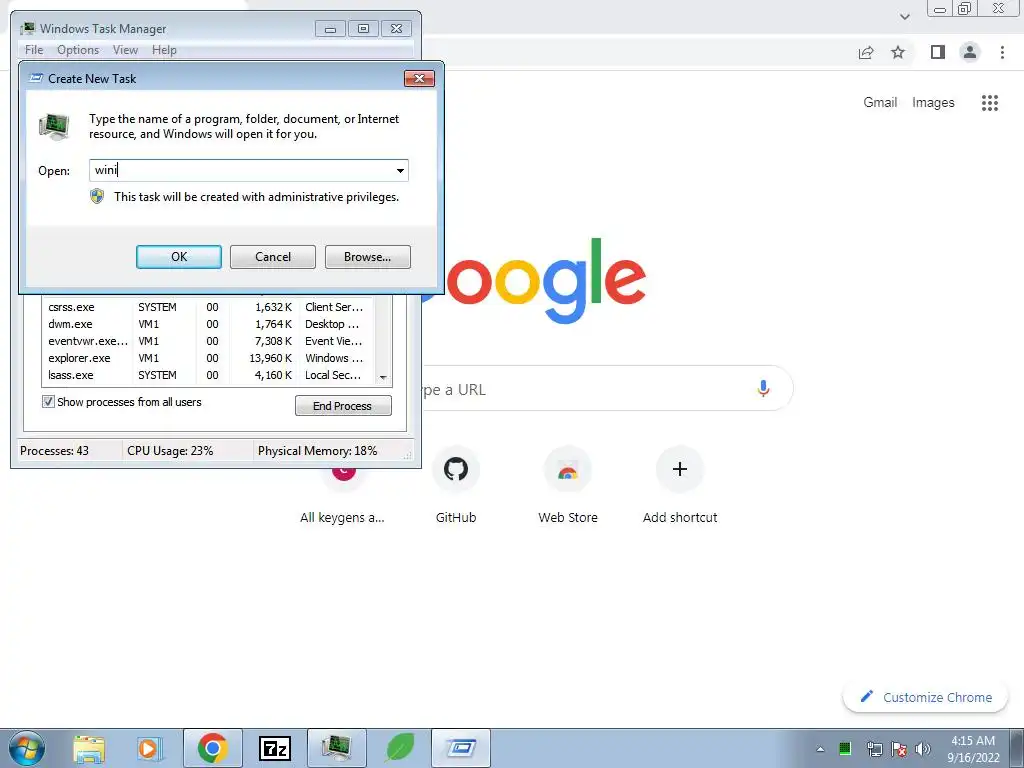The image size is (1024, 768).
Task: Open Chrome three-dot menu
Action: click(x=1002, y=52)
